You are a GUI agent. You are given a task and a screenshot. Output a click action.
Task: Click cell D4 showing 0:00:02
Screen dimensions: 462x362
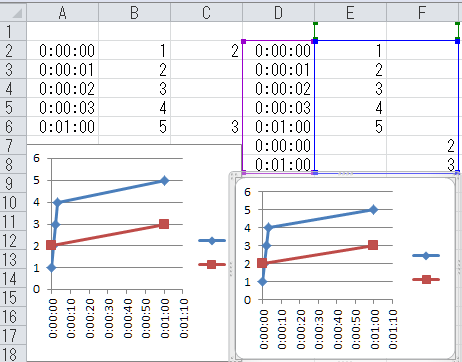pyautogui.click(x=279, y=88)
